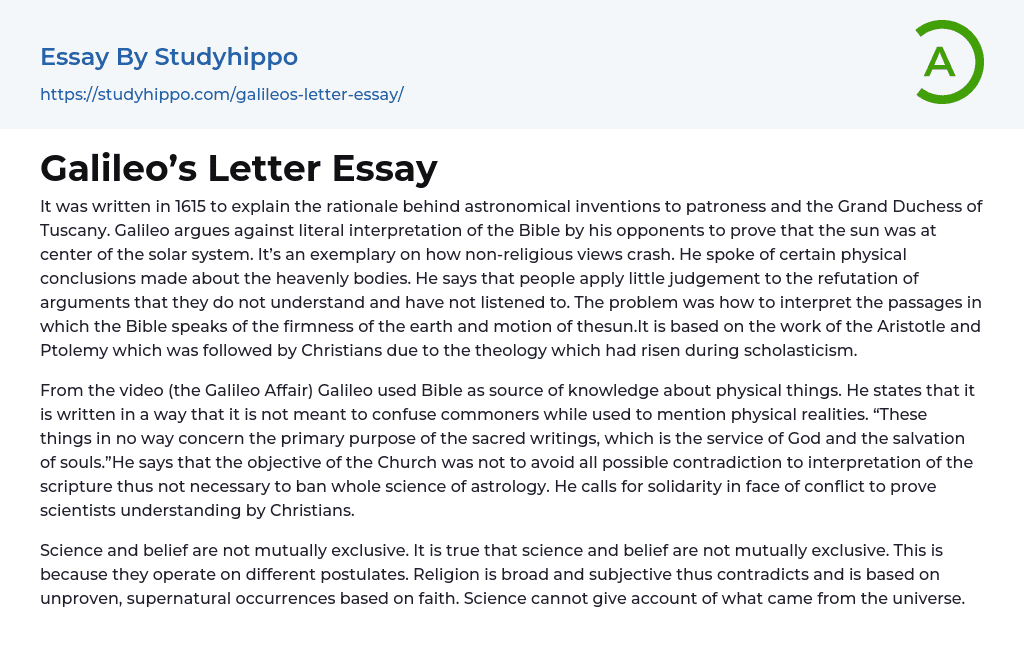Click the "Essay By Studyhippo" header title
The height and width of the screenshot is (667, 1024).
[x=169, y=57]
